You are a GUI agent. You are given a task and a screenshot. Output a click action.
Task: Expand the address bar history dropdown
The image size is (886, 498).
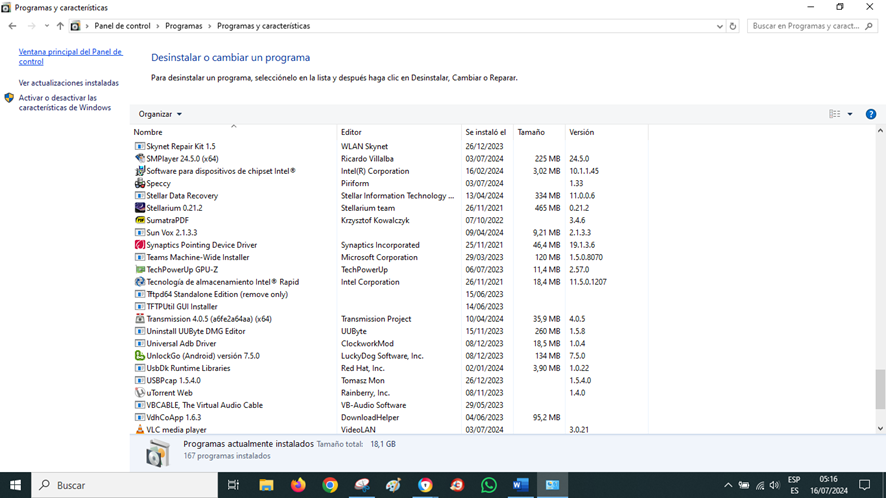pos(719,26)
